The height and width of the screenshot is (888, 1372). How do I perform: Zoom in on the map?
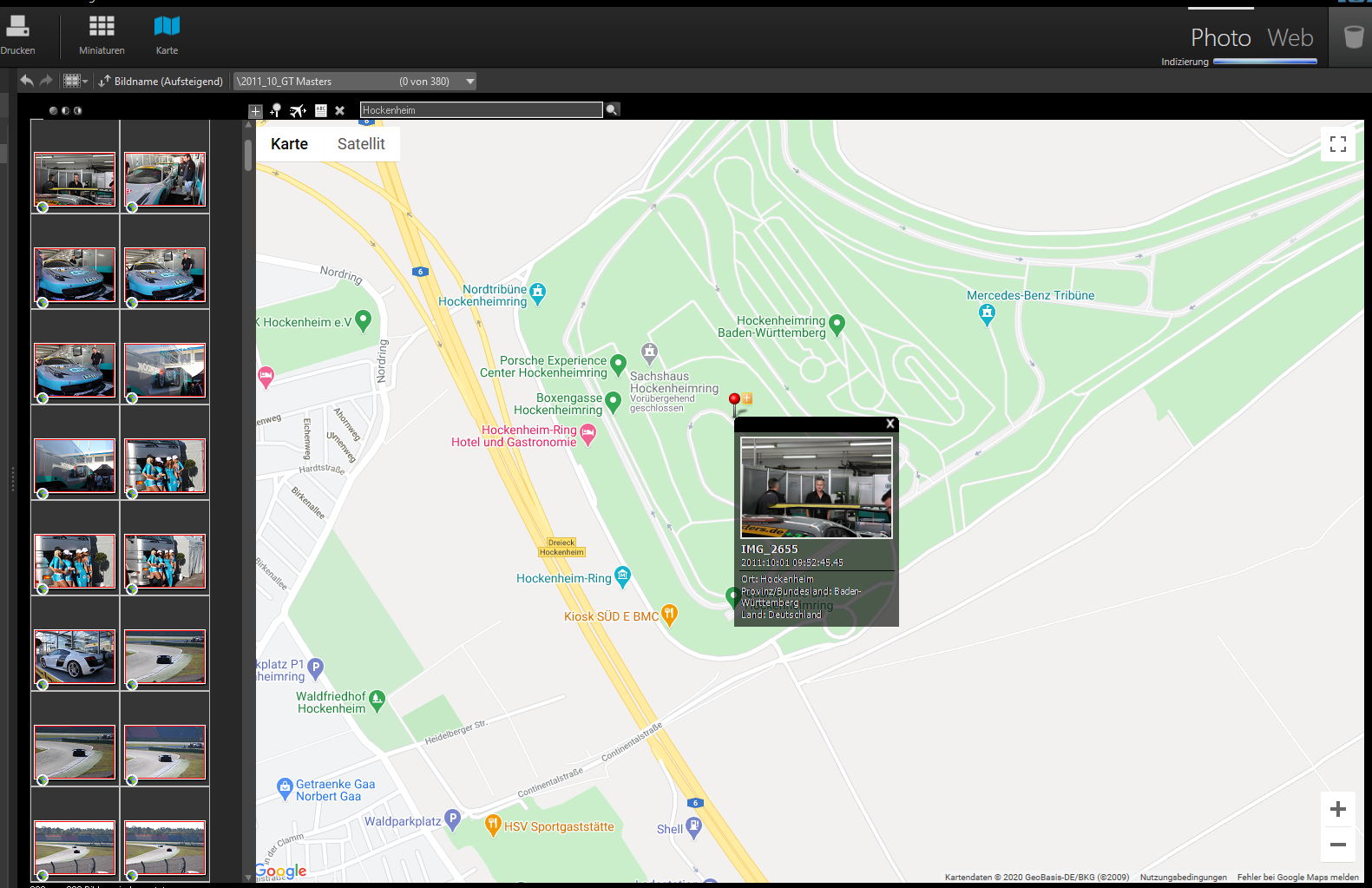tap(1338, 809)
